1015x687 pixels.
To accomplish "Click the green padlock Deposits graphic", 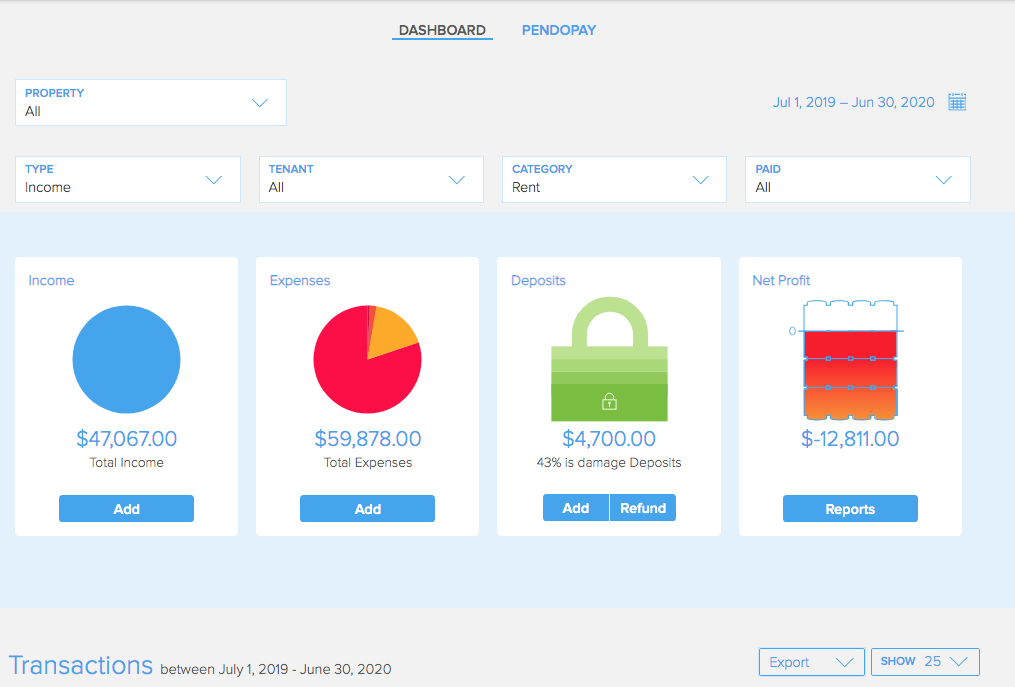I will 609,359.
